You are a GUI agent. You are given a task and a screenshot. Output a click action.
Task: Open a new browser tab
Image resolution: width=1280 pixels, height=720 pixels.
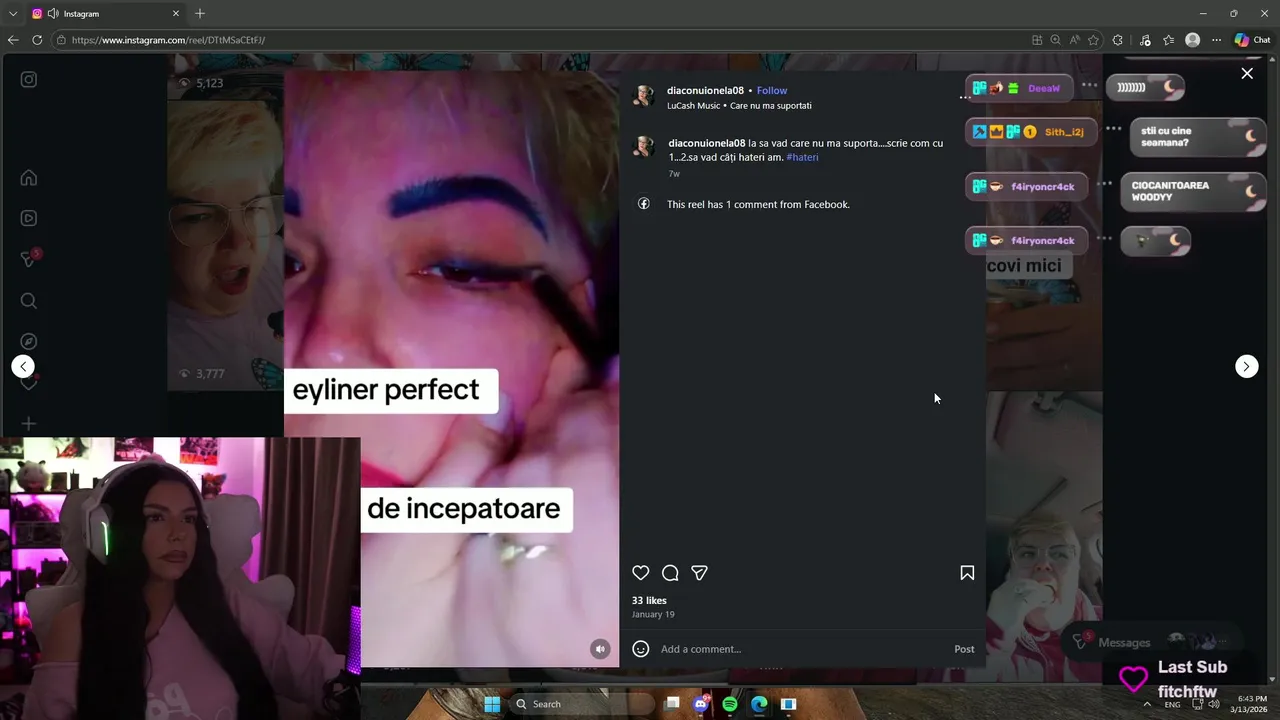[x=200, y=14]
